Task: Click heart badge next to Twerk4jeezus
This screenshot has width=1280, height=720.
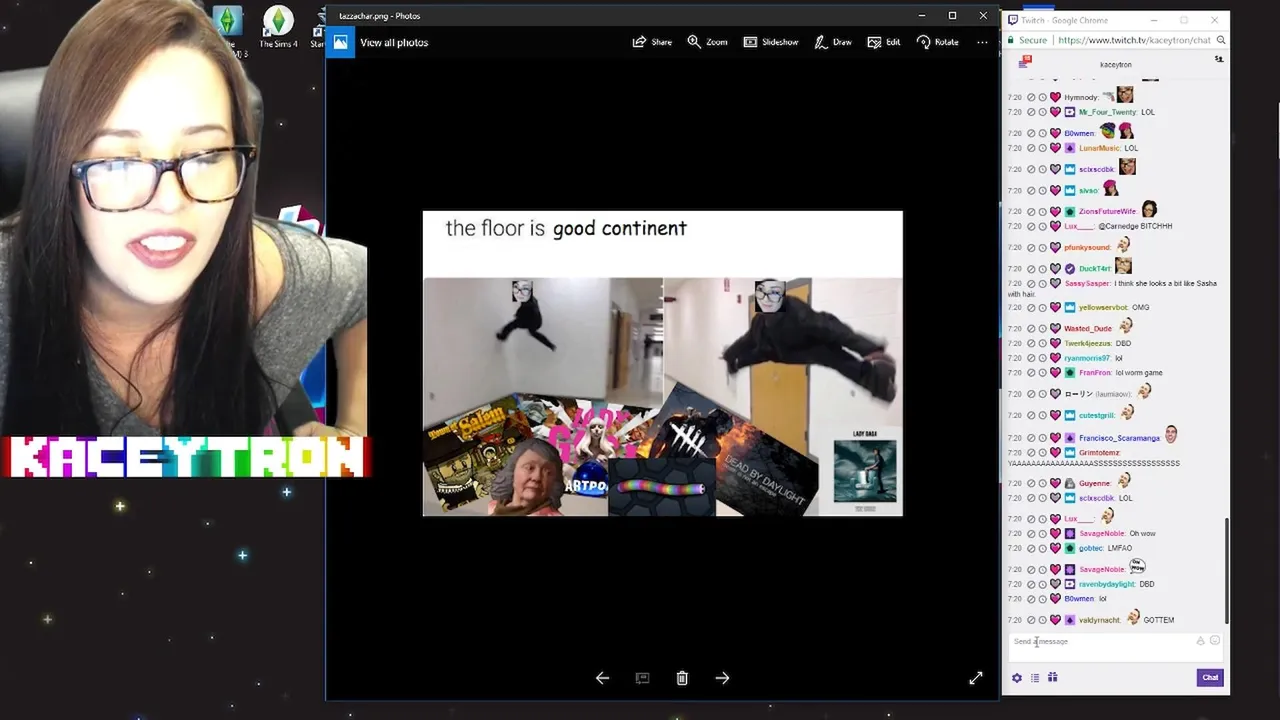Action: pos(1055,343)
